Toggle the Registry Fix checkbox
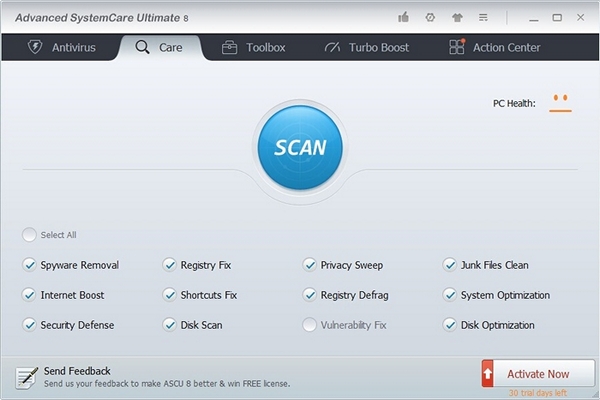 coord(169,265)
